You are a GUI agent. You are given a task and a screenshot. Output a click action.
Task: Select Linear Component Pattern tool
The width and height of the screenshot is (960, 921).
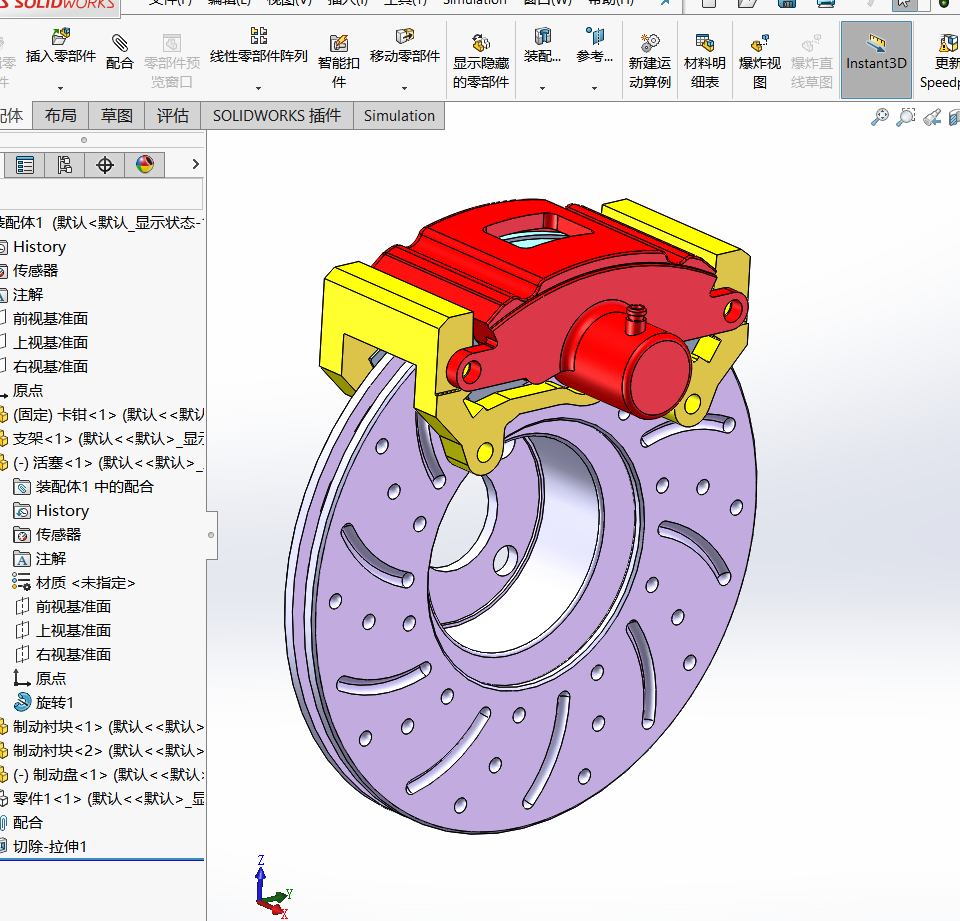(258, 47)
